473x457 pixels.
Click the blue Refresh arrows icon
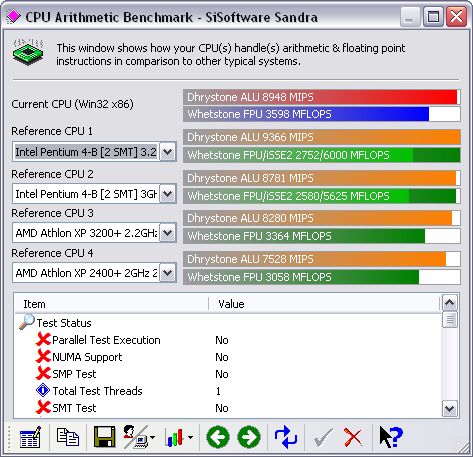point(286,437)
